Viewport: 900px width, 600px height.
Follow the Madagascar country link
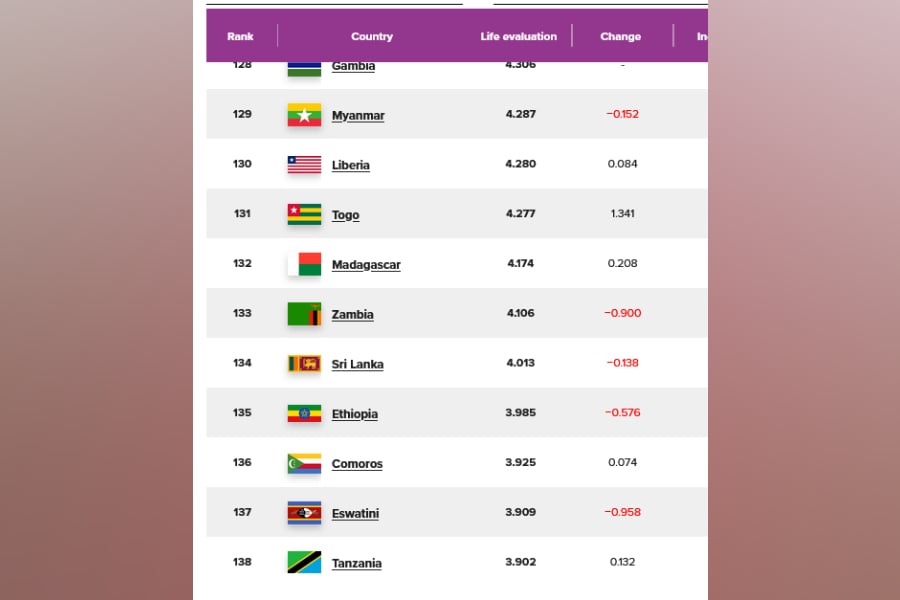[366, 265]
